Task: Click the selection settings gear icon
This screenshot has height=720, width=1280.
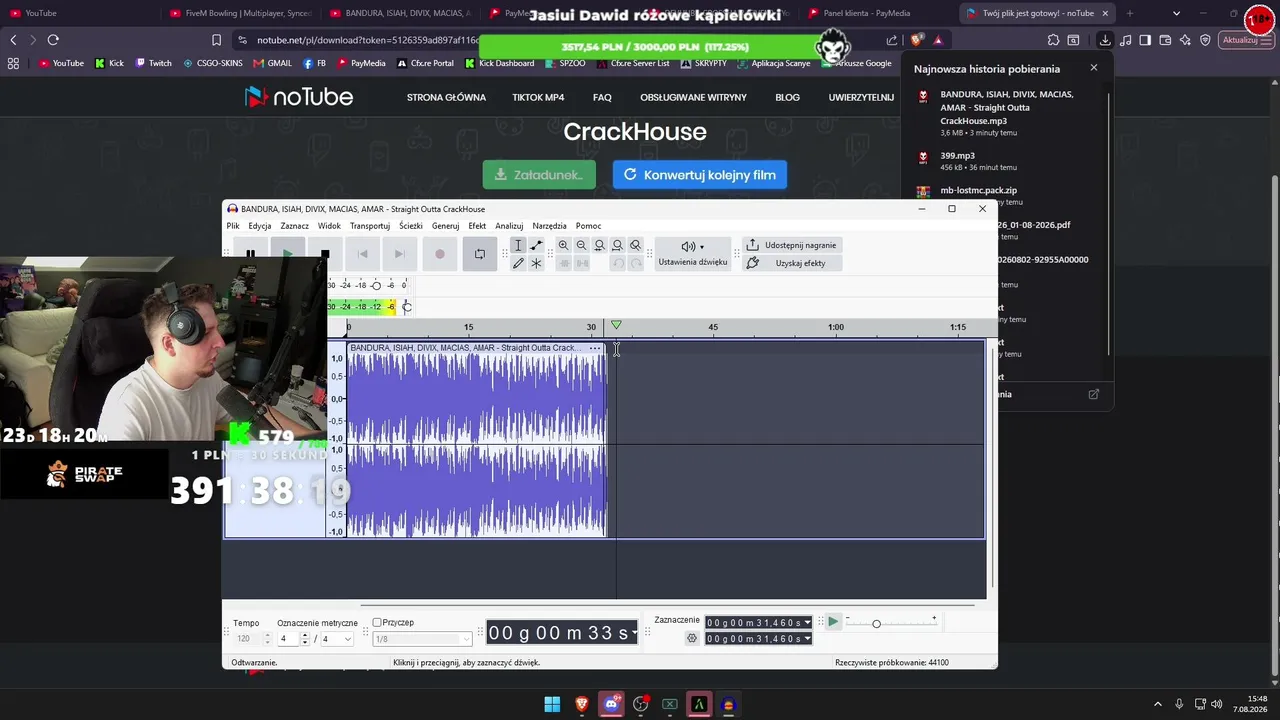Action: [x=691, y=638]
